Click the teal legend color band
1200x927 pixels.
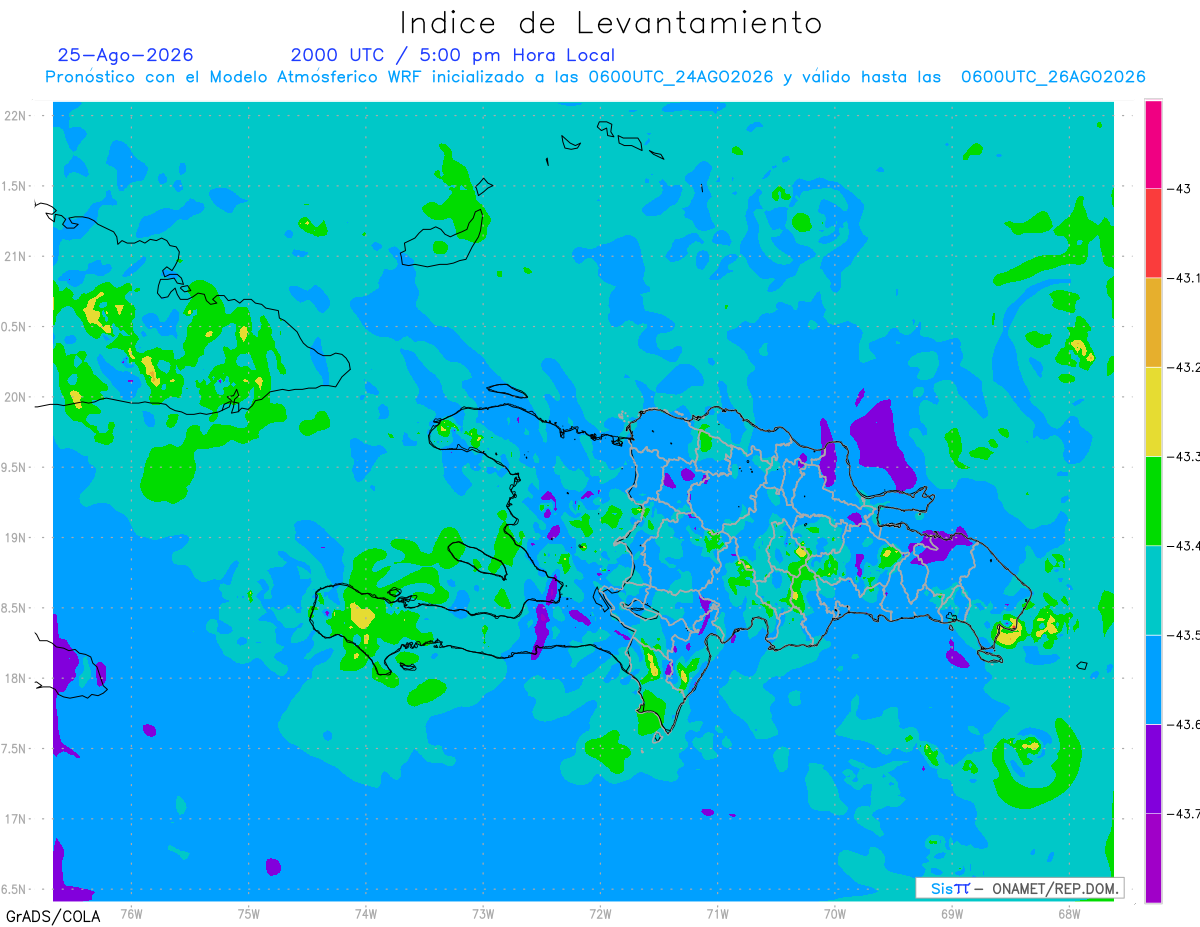point(1153,590)
